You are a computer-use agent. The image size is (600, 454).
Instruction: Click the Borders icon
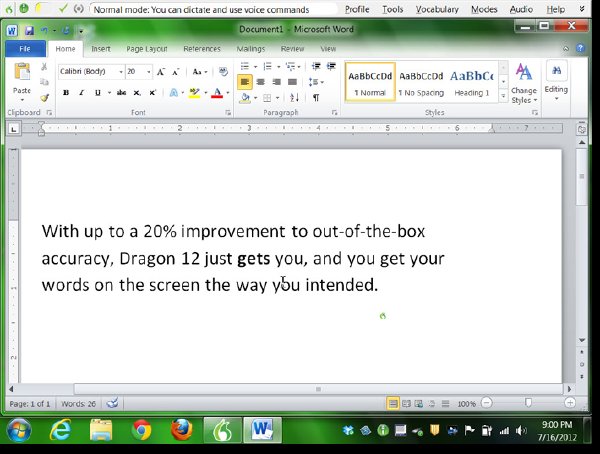point(267,98)
